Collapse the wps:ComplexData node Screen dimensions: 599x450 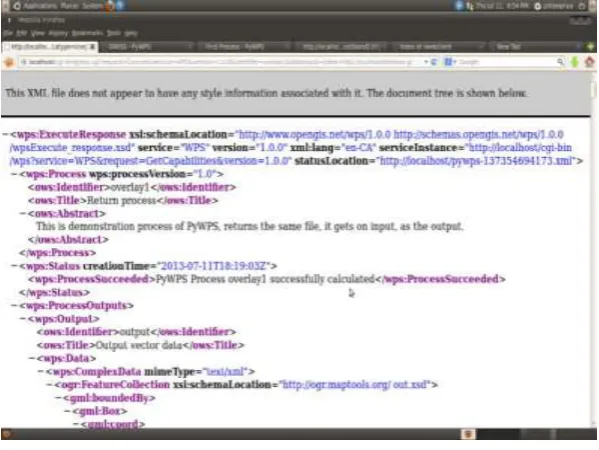[41, 371]
